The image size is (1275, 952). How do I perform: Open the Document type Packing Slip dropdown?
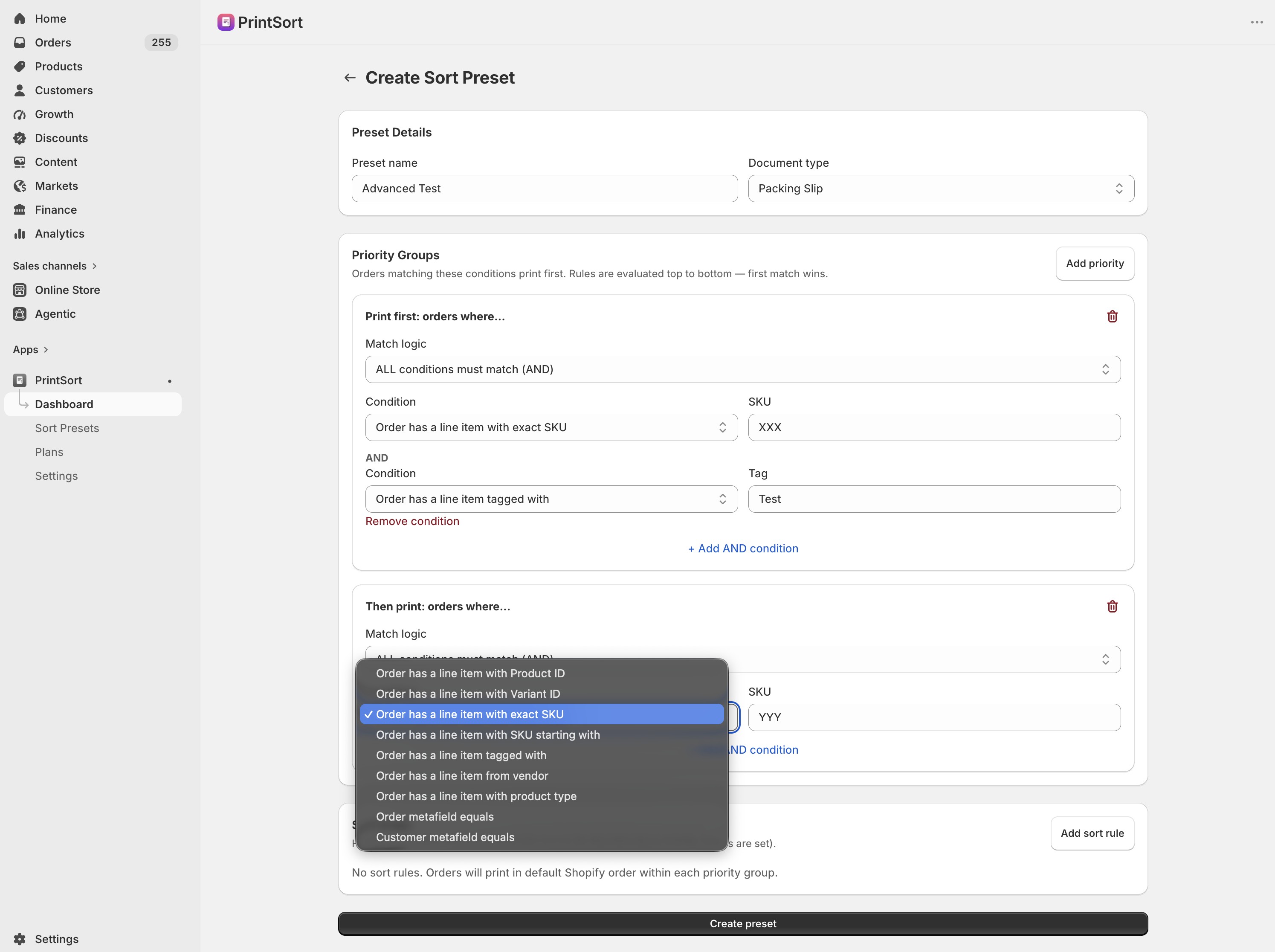tap(941, 189)
